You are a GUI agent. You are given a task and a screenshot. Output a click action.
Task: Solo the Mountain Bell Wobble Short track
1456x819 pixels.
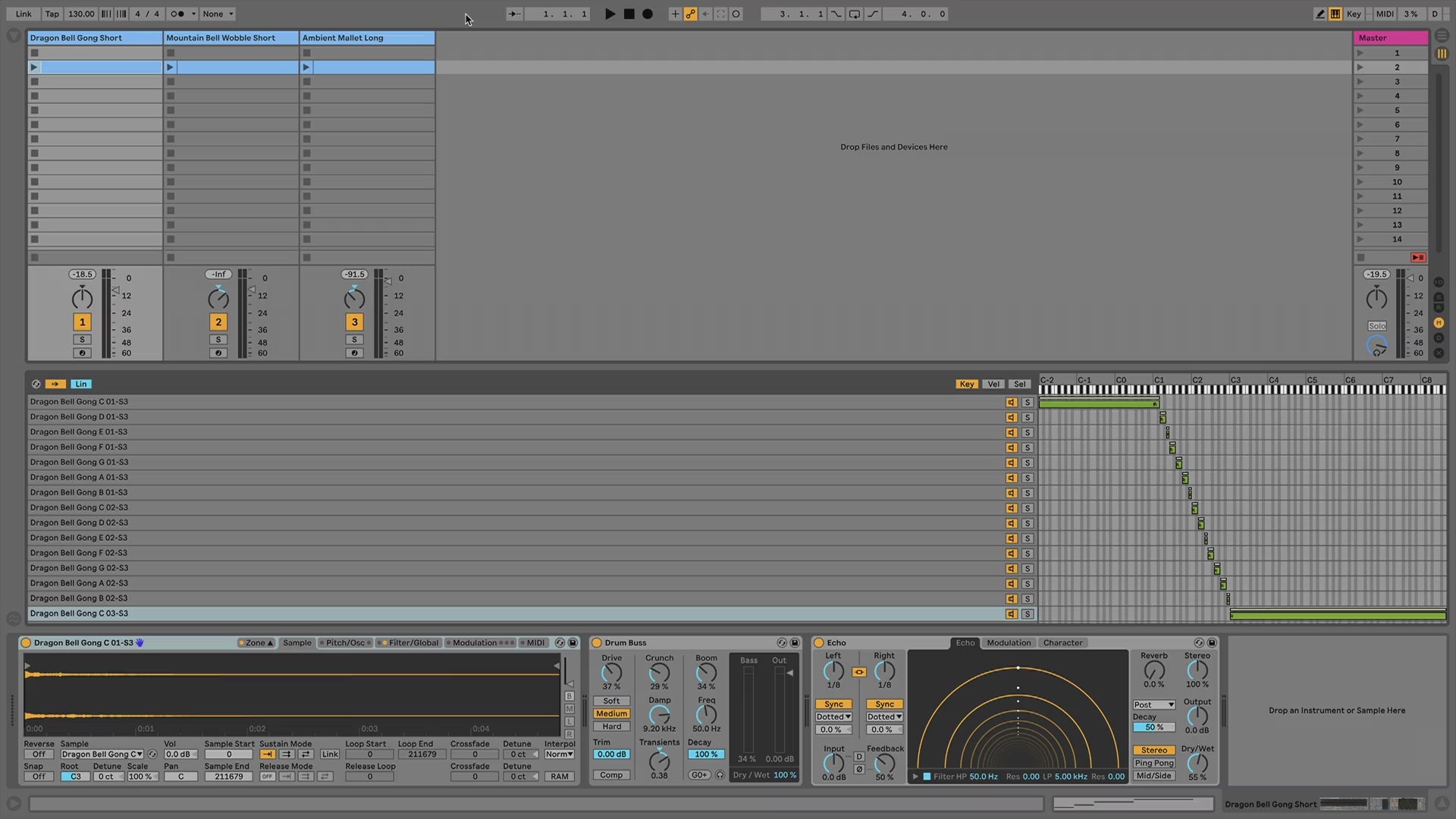[x=218, y=340]
